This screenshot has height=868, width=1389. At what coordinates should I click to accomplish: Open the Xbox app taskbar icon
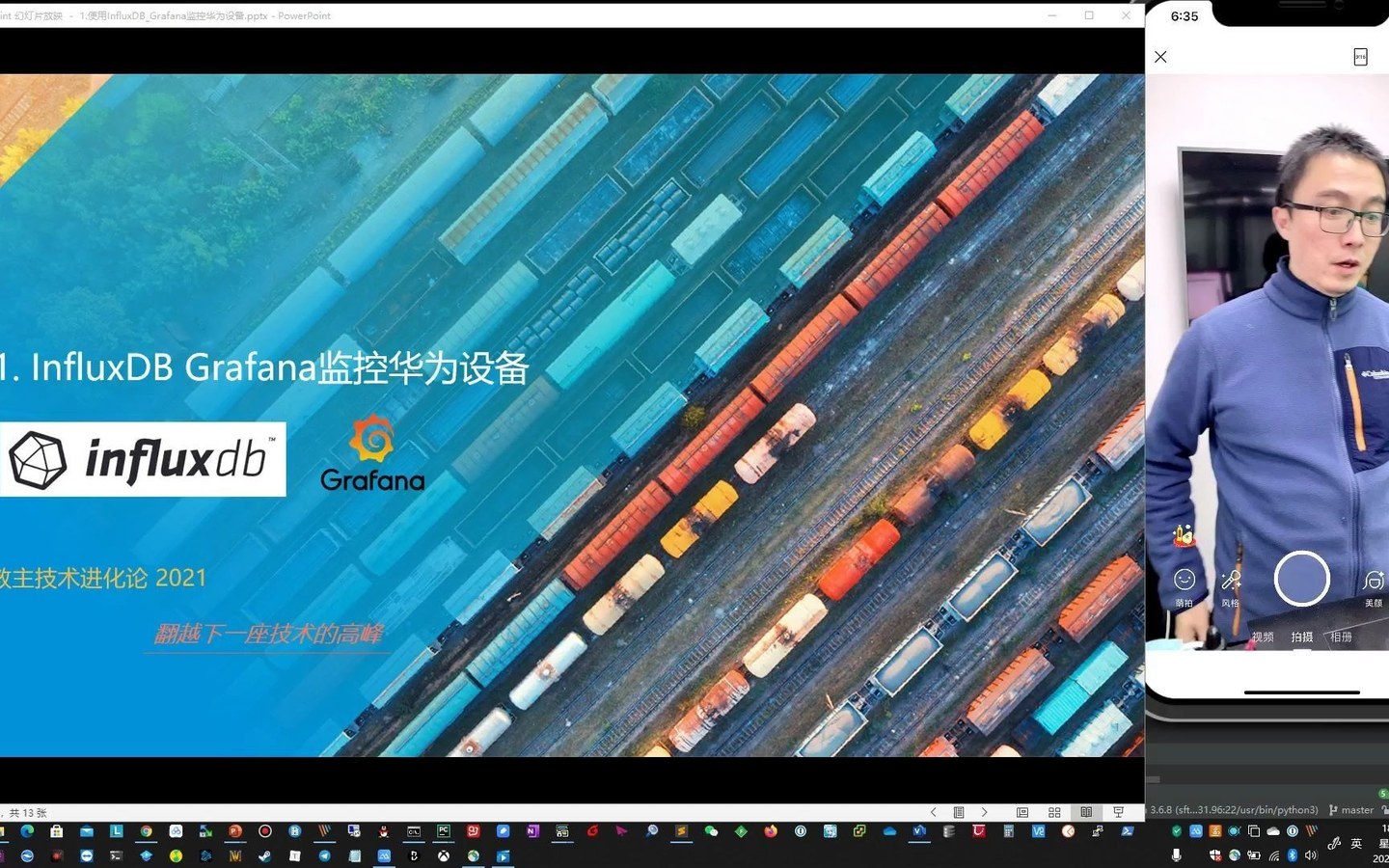click(x=444, y=855)
